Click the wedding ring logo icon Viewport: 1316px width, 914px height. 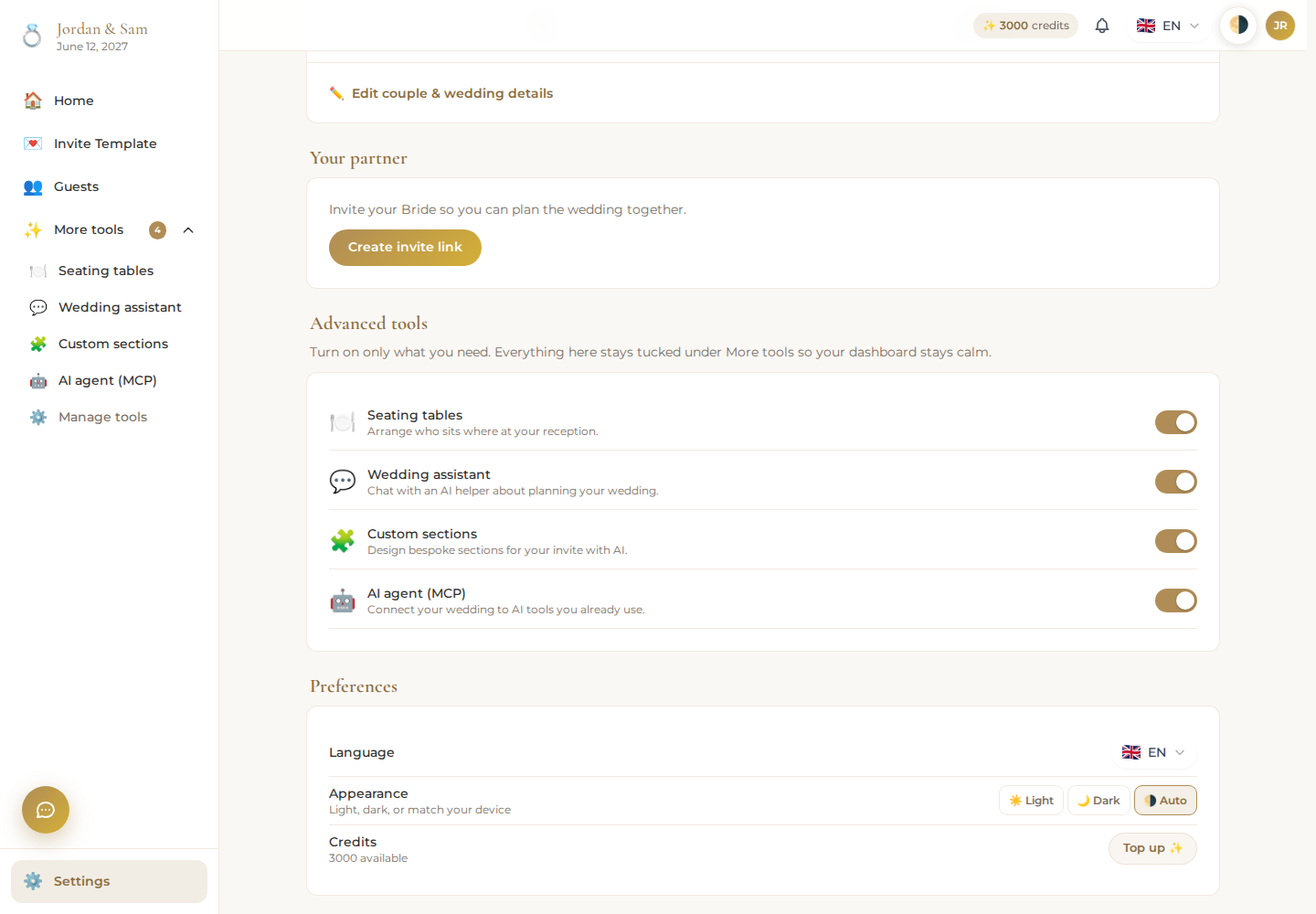coord(32,36)
